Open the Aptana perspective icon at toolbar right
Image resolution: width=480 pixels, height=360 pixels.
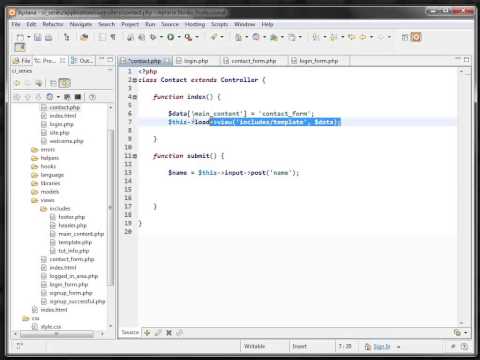(416, 37)
